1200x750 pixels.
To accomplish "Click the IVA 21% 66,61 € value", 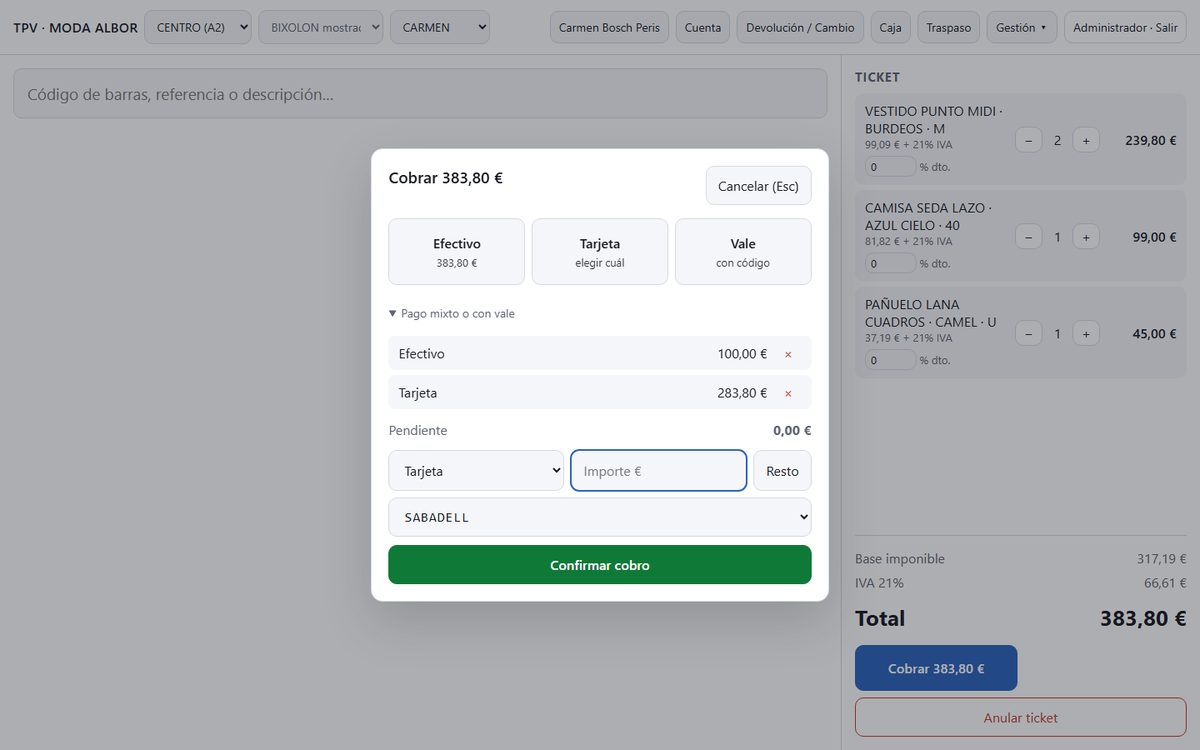I will (x=1165, y=583).
